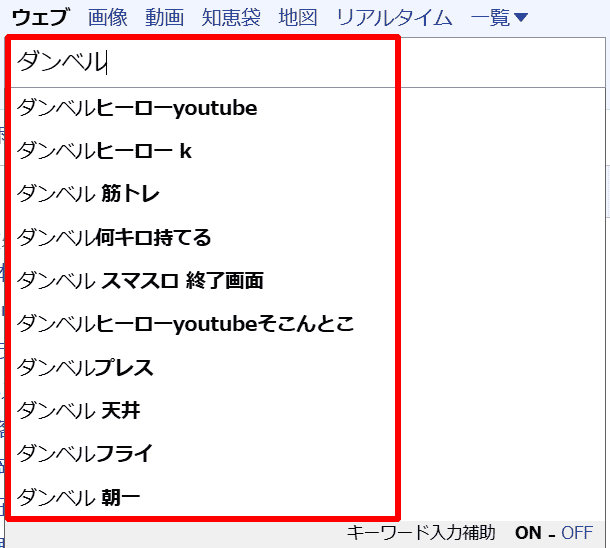Click the ダンベル 朝一 suggestion
Image resolution: width=610 pixels, height=548 pixels.
79,497
